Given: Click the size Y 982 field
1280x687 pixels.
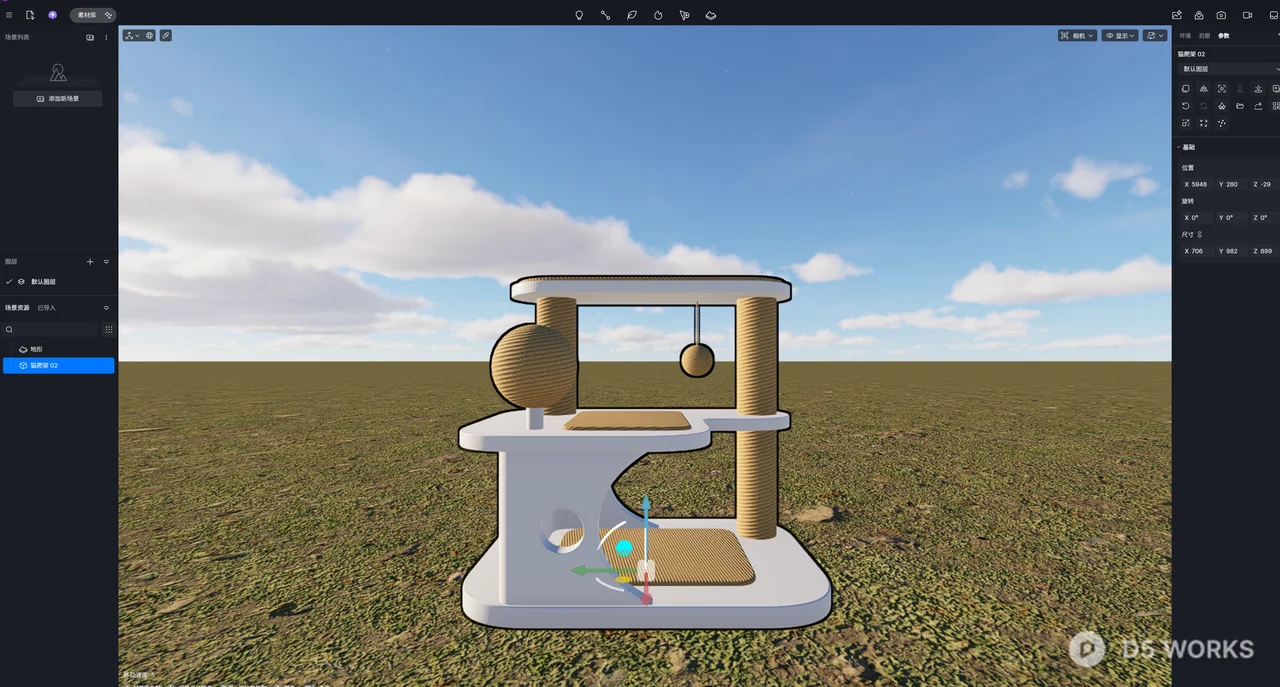Looking at the screenshot, I should point(1230,251).
